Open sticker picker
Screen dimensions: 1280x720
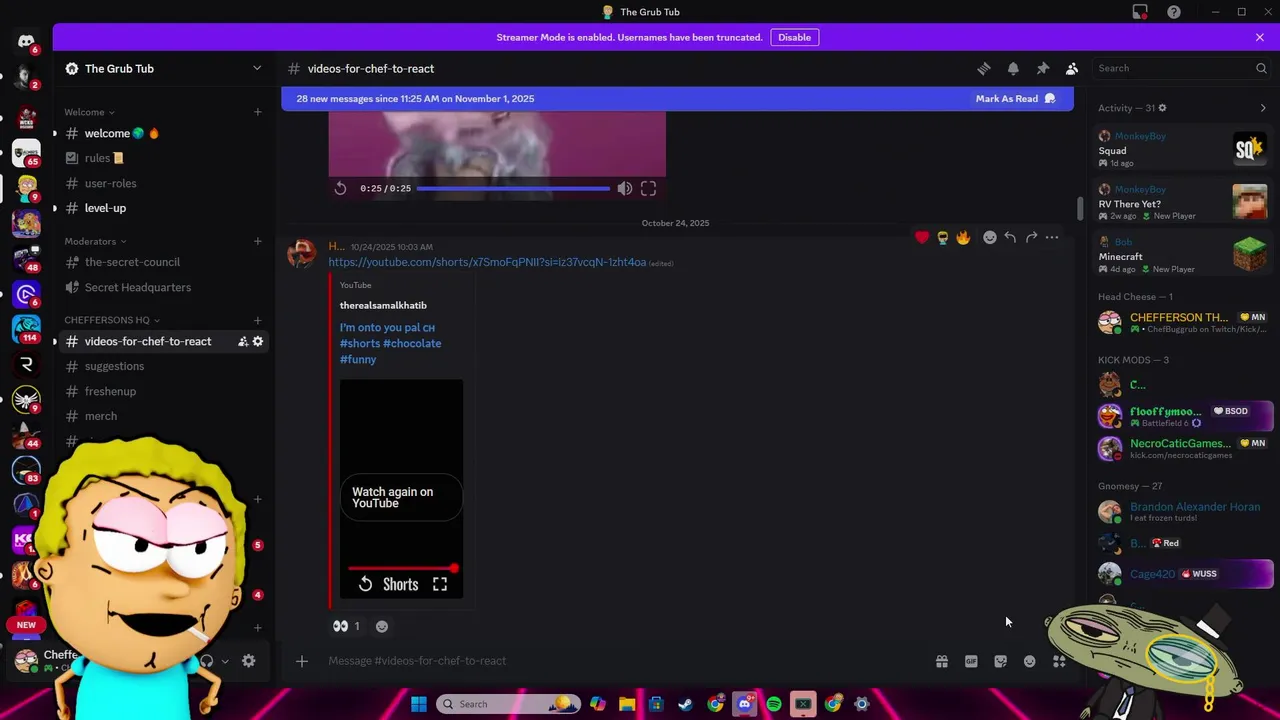pos(1000,661)
